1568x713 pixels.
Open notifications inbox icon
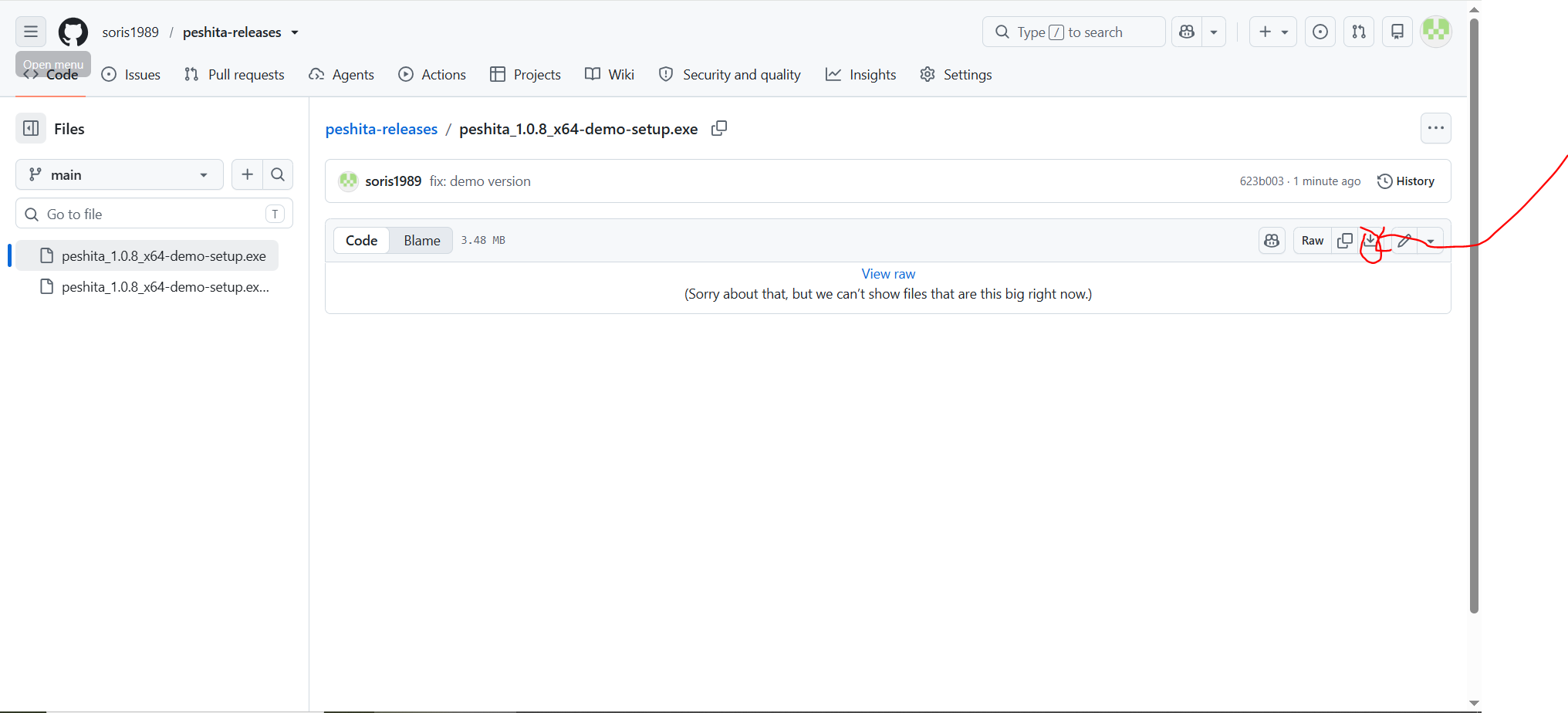coord(1397,32)
